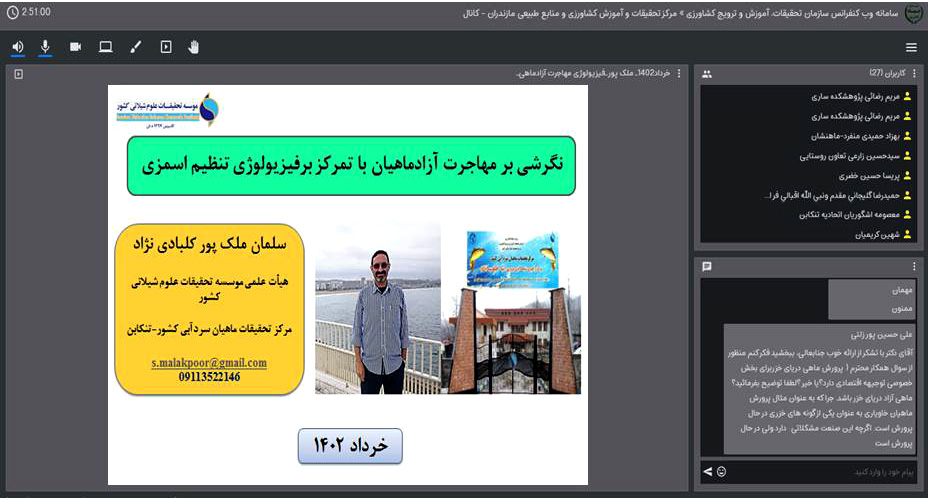Turn on the webcam camera icon
Viewport: 928px width, 500px height.
tap(75, 47)
